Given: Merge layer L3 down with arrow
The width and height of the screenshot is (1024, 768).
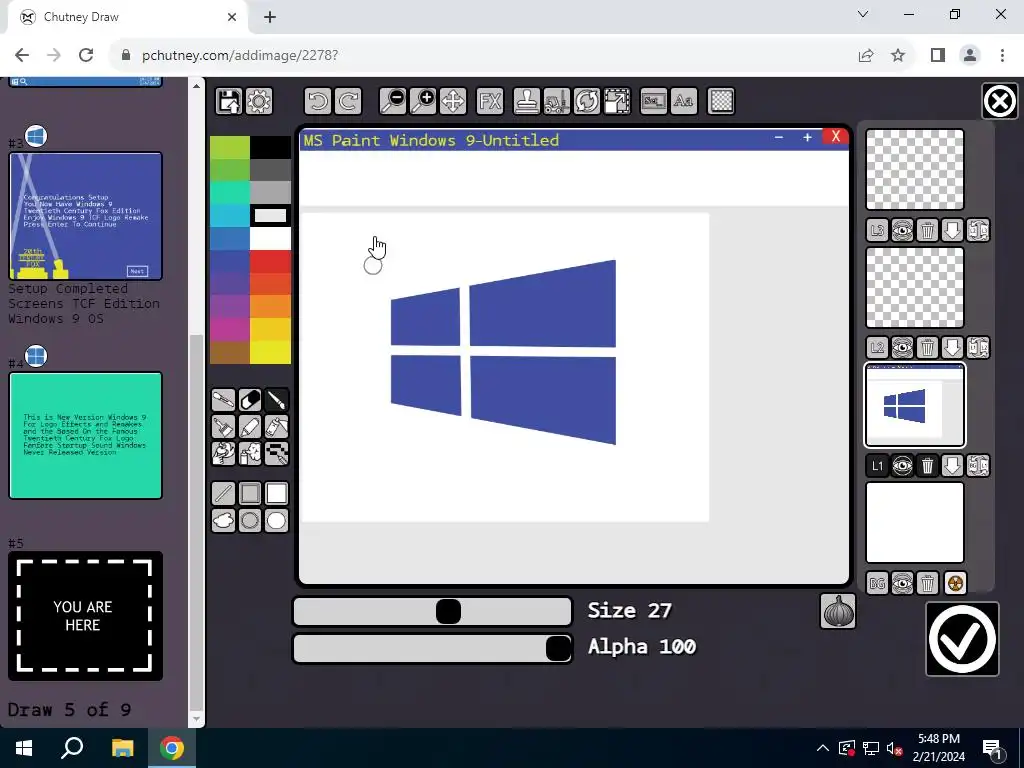Looking at the screenshot, I should point(952,230).
